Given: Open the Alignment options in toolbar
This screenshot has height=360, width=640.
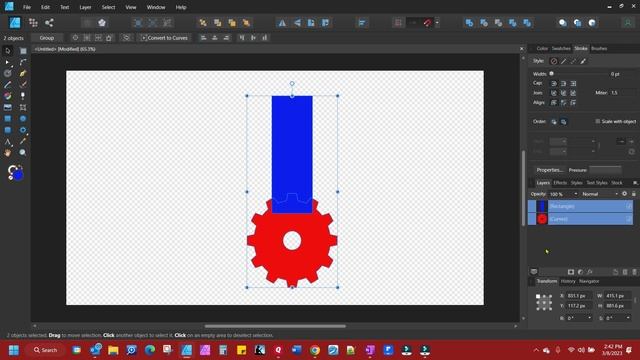Looking at the screenshot, I should coord(362,23).
